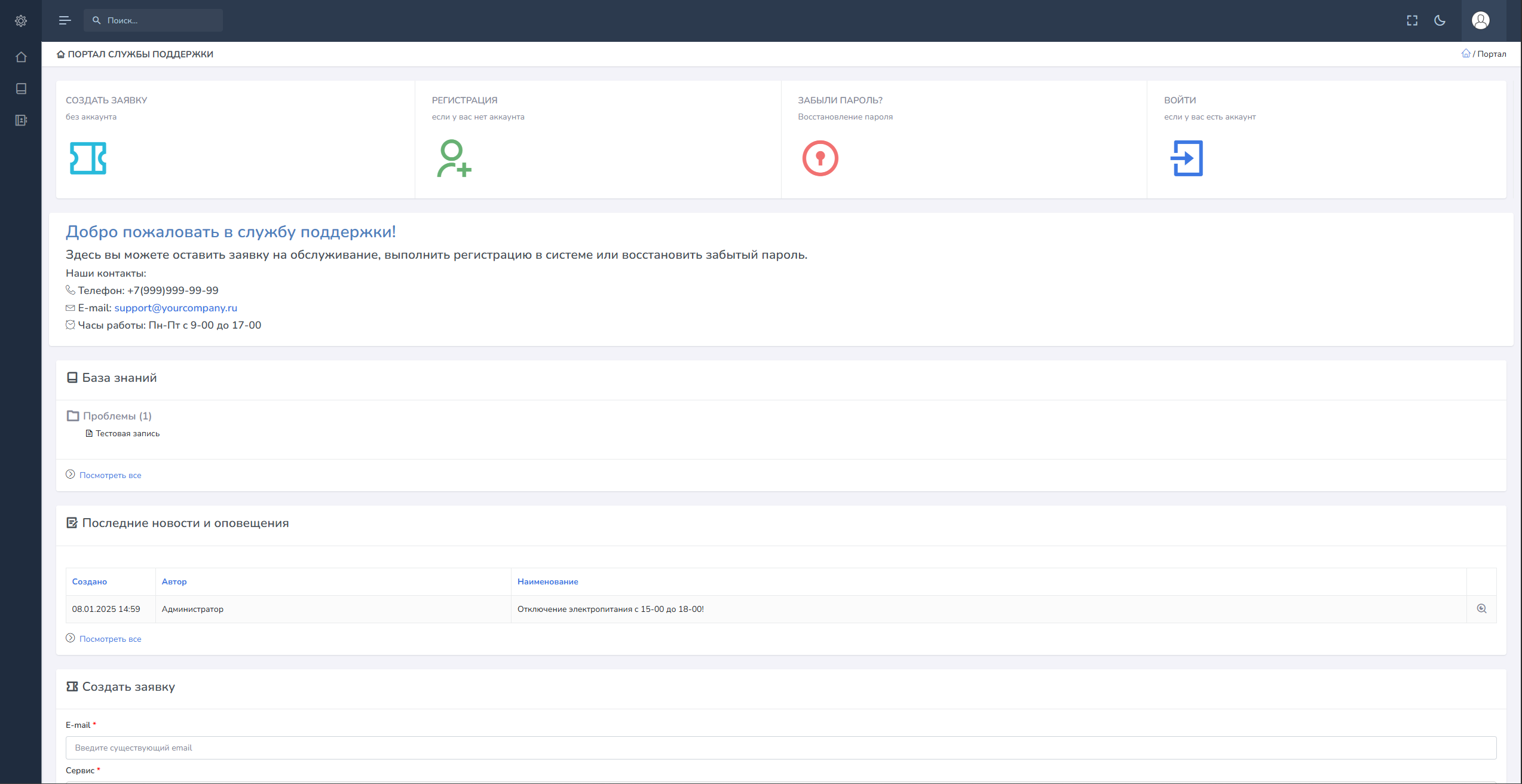Sort news table by Создано column

click(x=90, y=582)
